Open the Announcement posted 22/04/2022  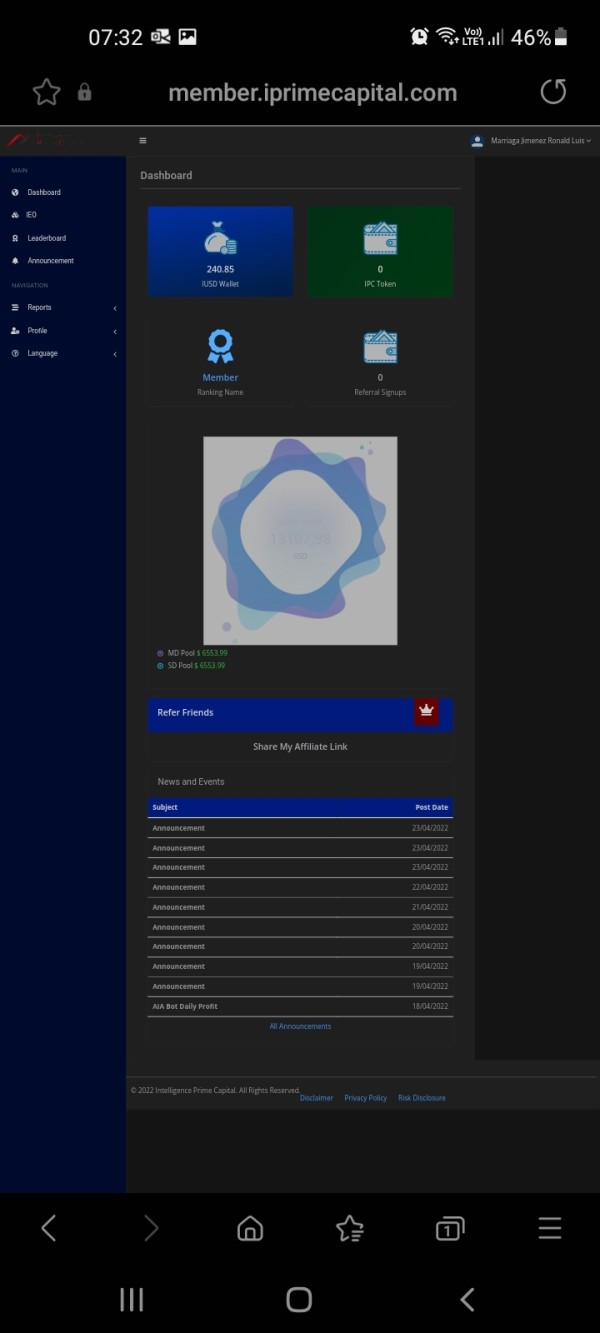(300, 887)
